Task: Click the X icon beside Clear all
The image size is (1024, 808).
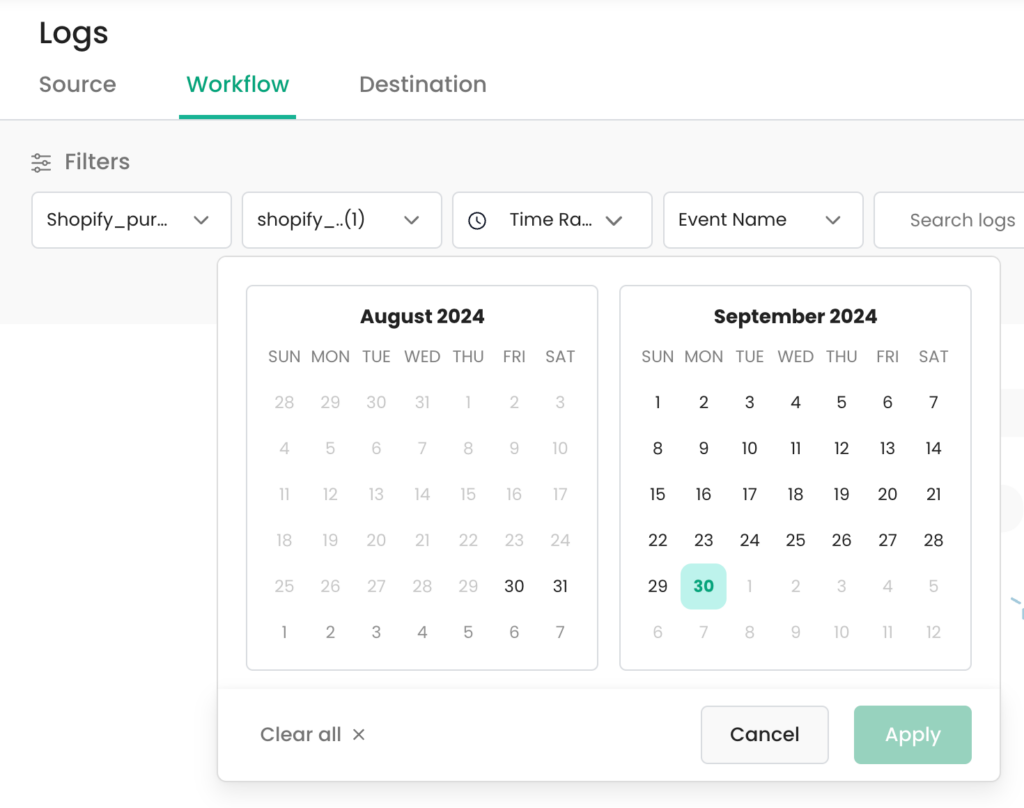Action: click(x=359, y=735)
